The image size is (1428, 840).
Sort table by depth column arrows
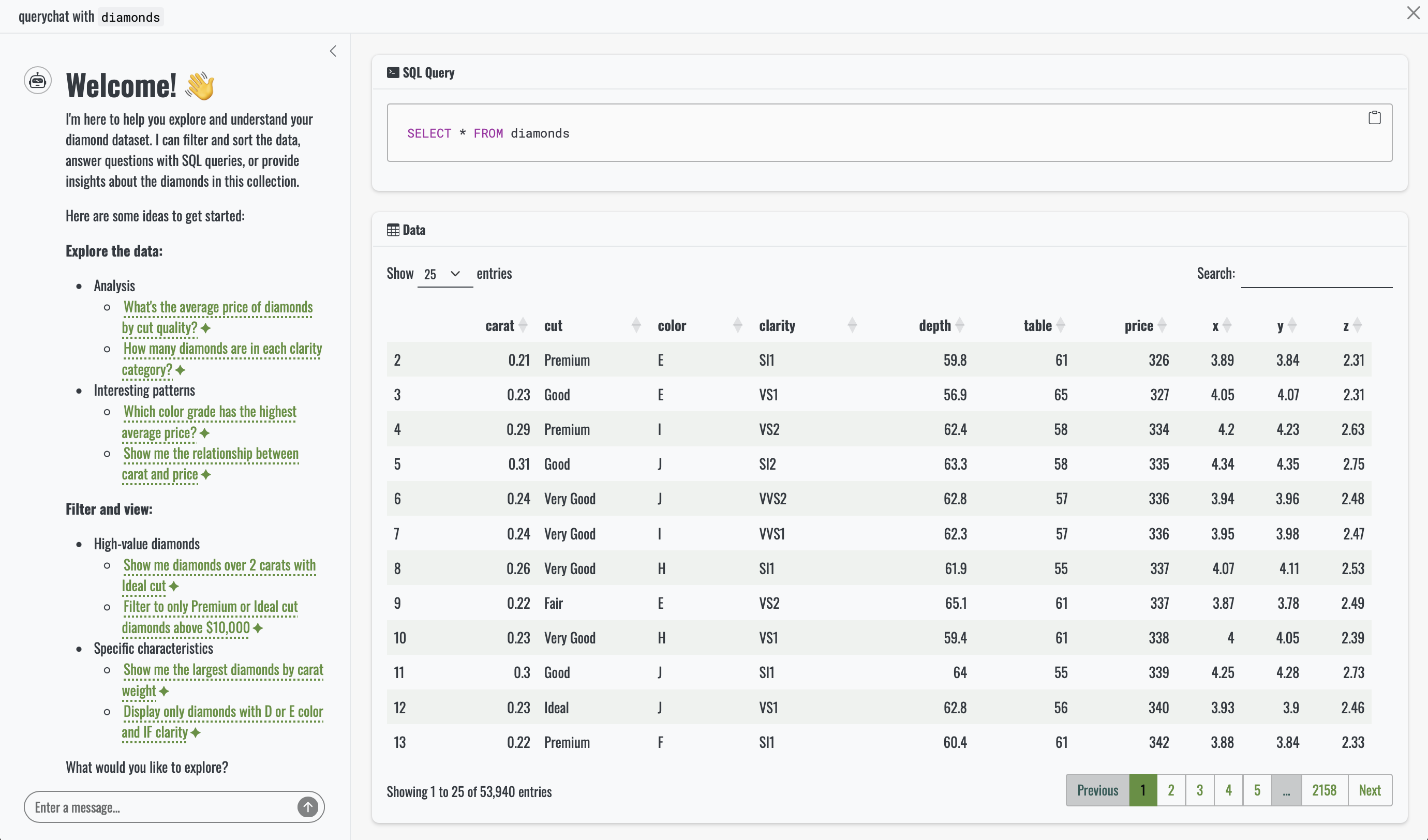959,326
